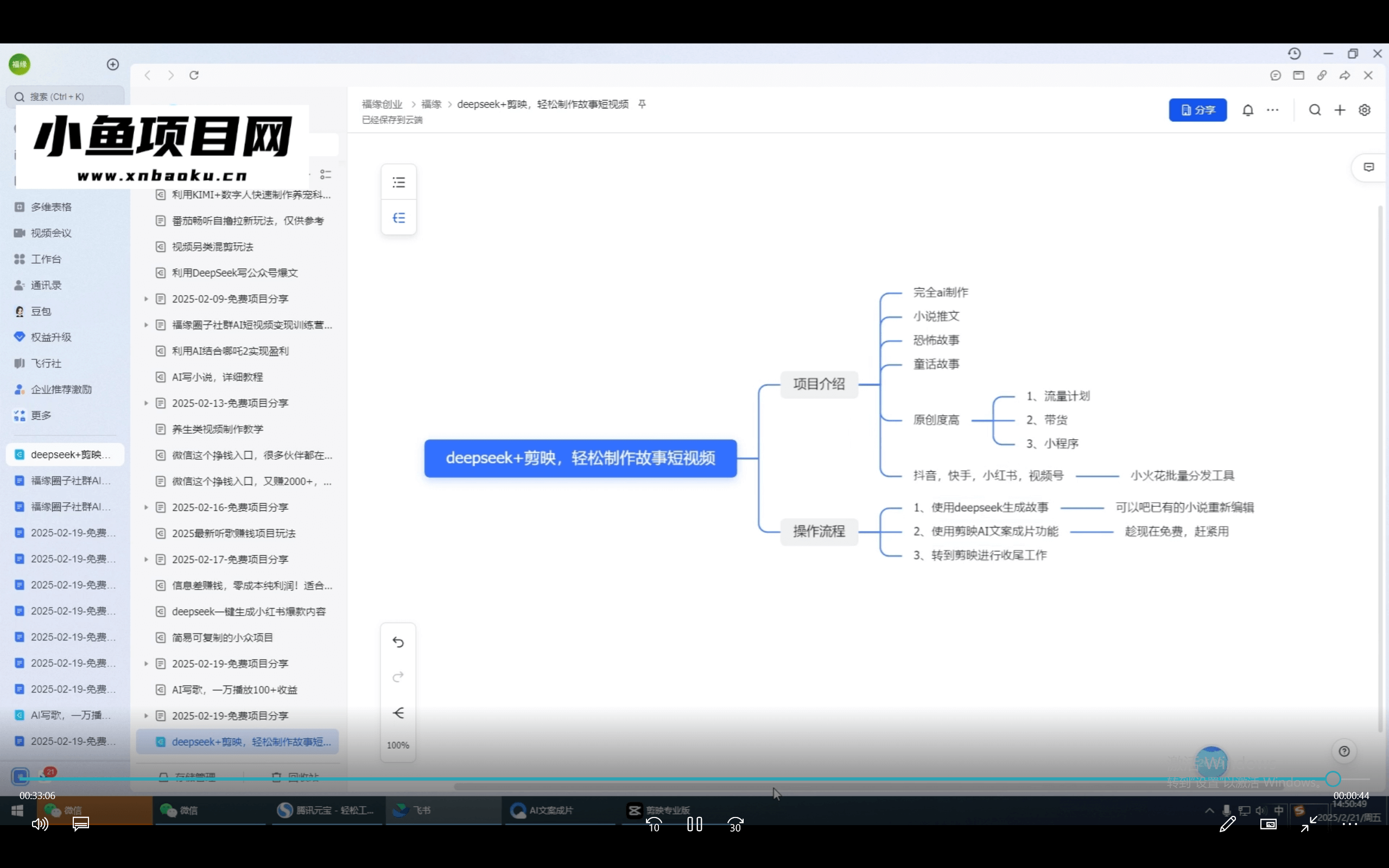Image resolution: width=1389 pixels, height=868 pixels.
Task: Mute the video player volume
Action: click(39, 824)
